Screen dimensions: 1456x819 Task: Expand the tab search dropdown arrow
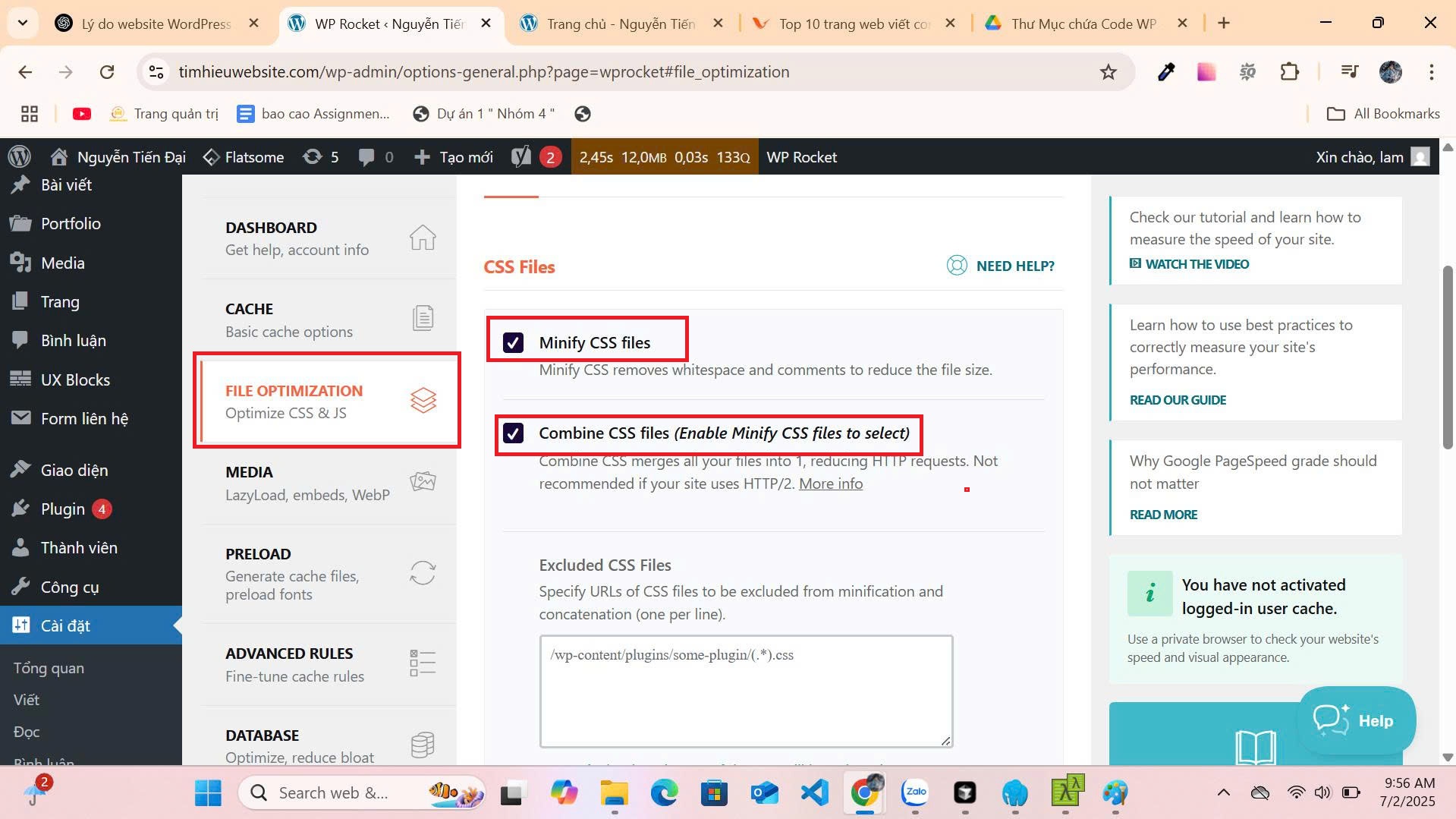23,23
